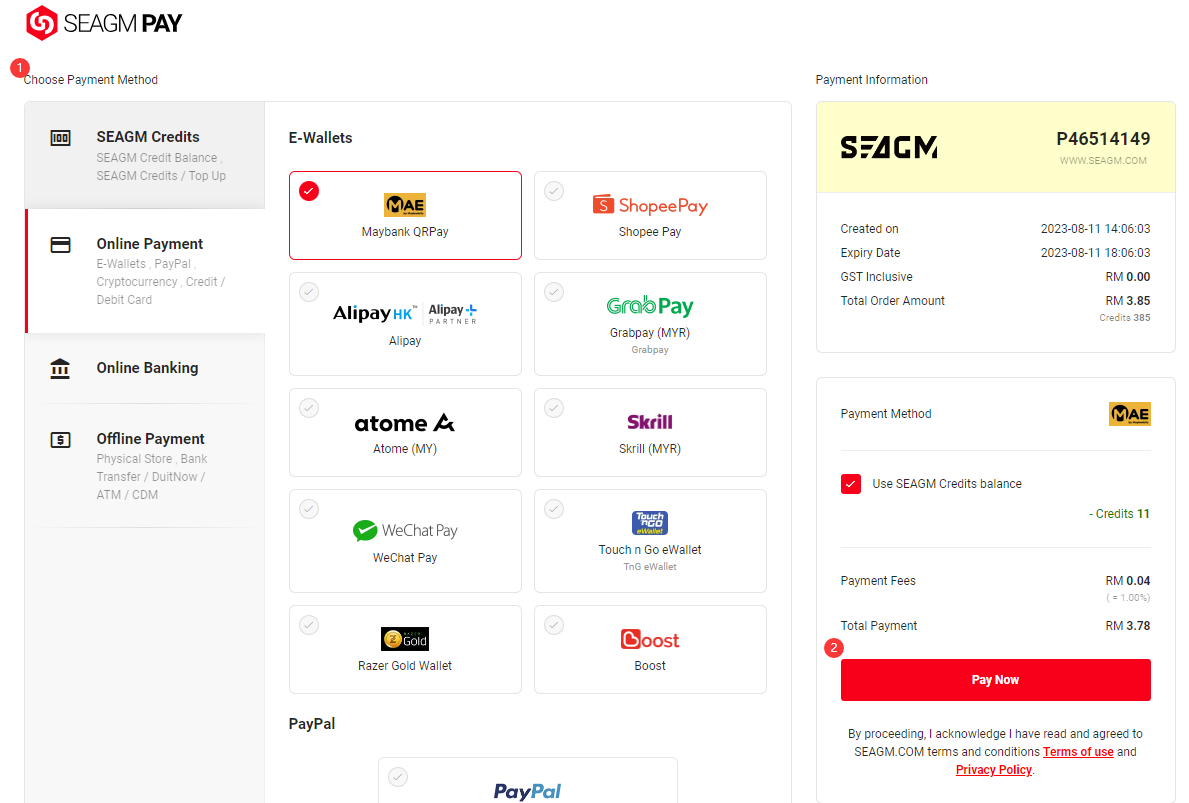
Task: Click the red Pay Now button
Action: 996,679
